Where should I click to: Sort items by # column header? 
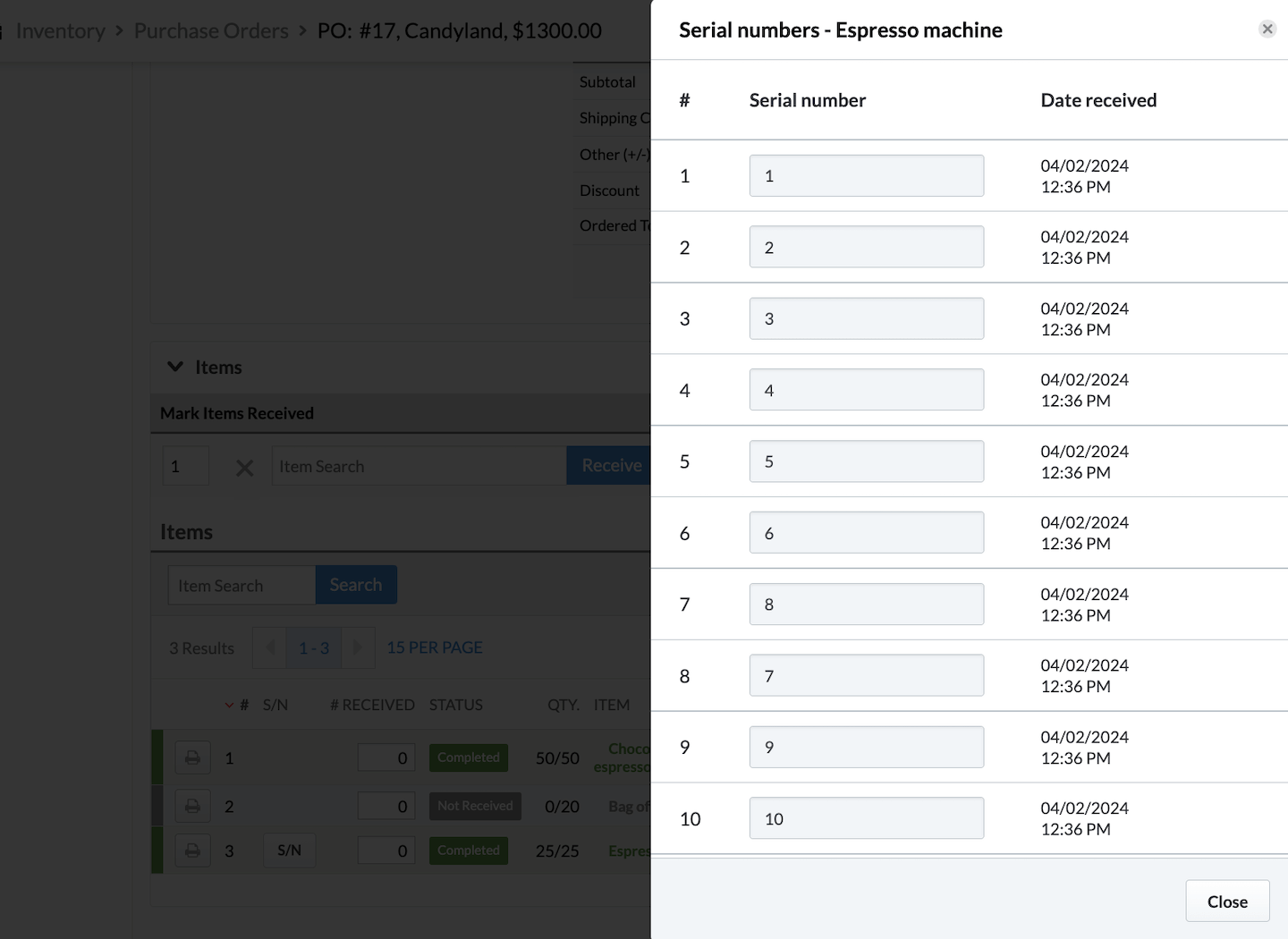click(x=243, y=705)
